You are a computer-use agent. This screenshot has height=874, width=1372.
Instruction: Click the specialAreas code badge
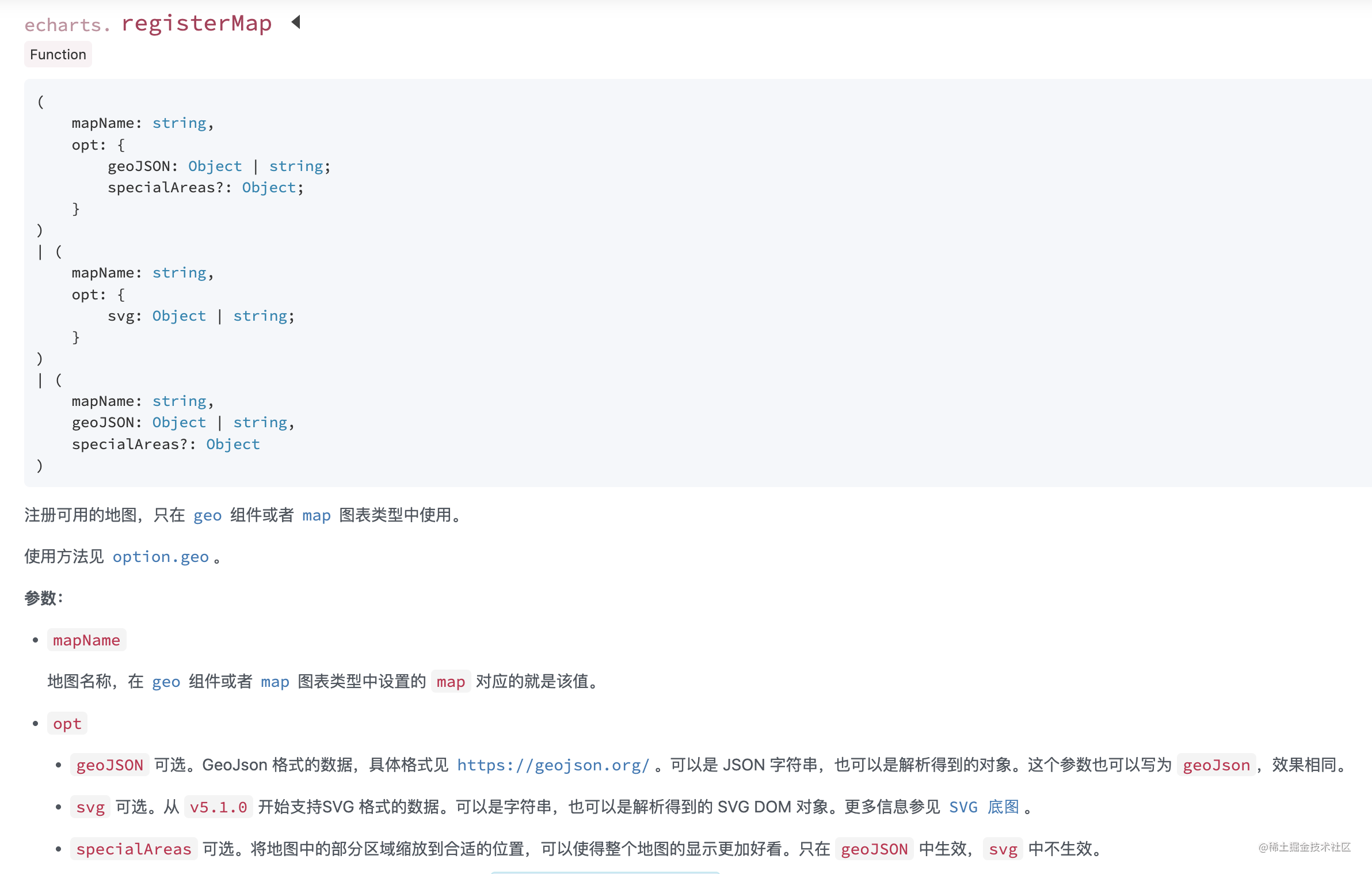(x=134, y=849)
